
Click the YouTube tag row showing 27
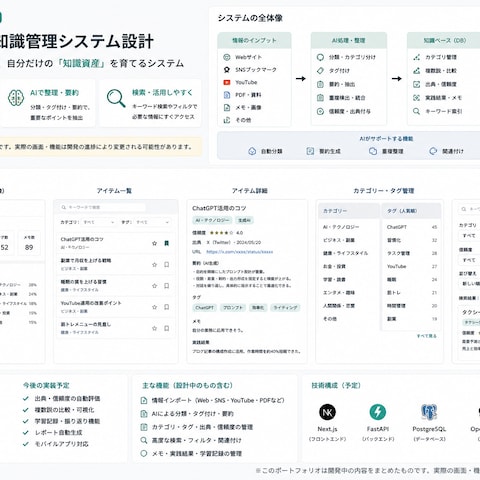(x=412, y=266)
